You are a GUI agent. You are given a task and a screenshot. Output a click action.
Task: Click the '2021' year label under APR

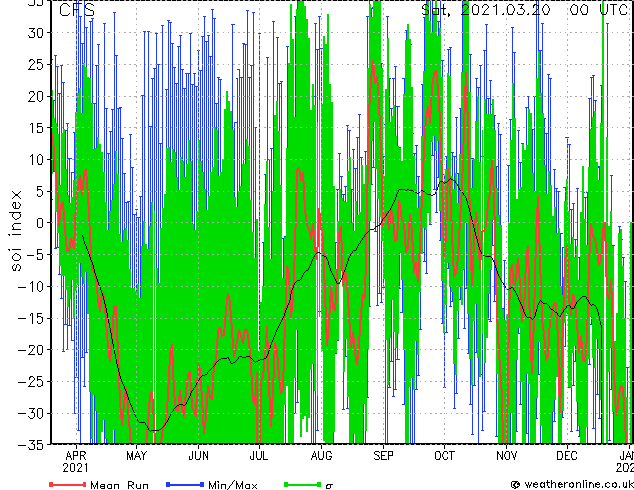tap(76, 468)
